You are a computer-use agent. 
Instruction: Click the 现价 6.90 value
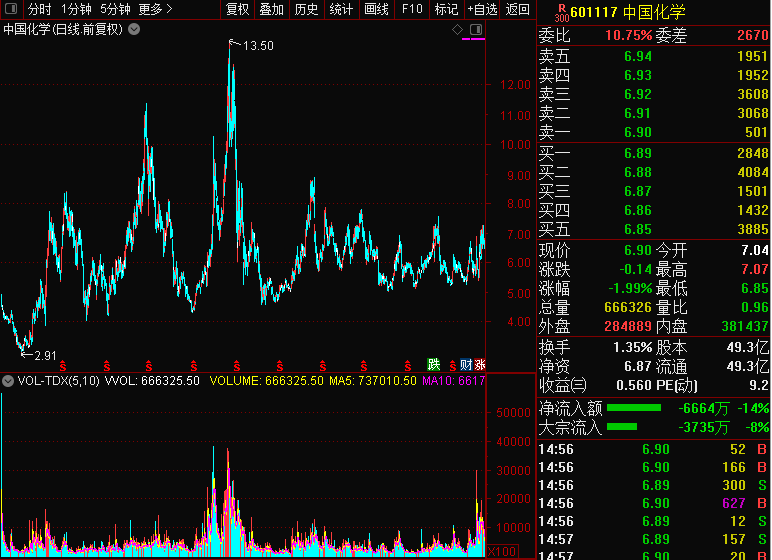coord(638,250)
